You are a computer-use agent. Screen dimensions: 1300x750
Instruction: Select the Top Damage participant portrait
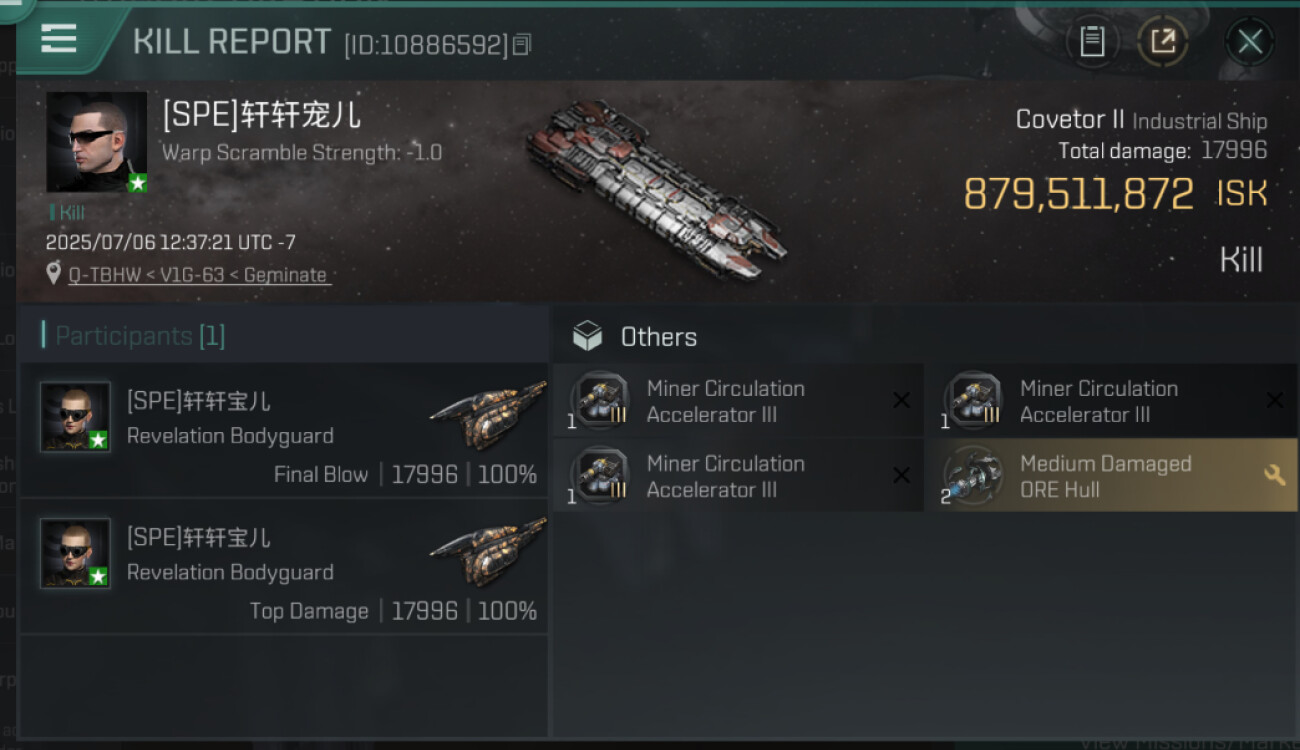coord(75,553)
